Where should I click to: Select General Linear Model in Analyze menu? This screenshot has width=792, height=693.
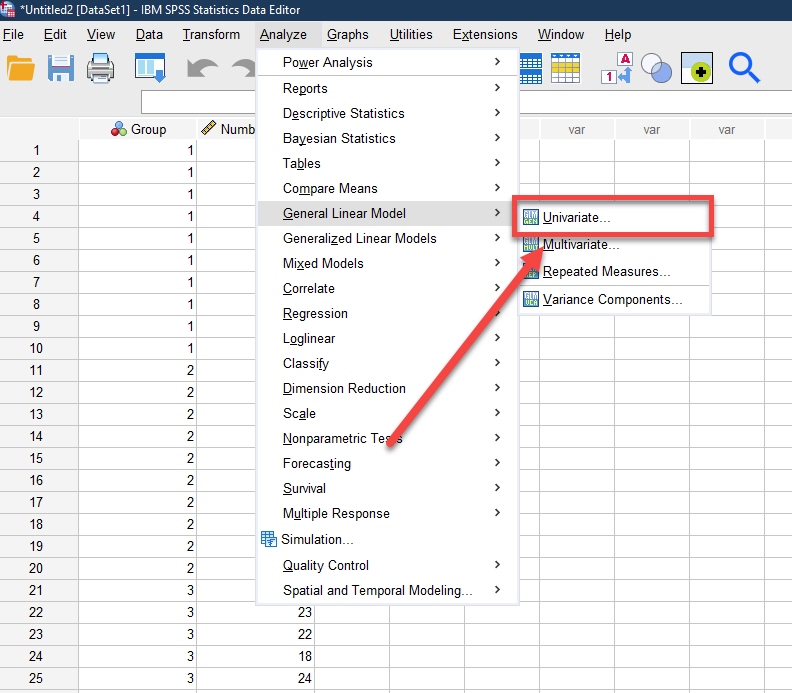point(388,213)
